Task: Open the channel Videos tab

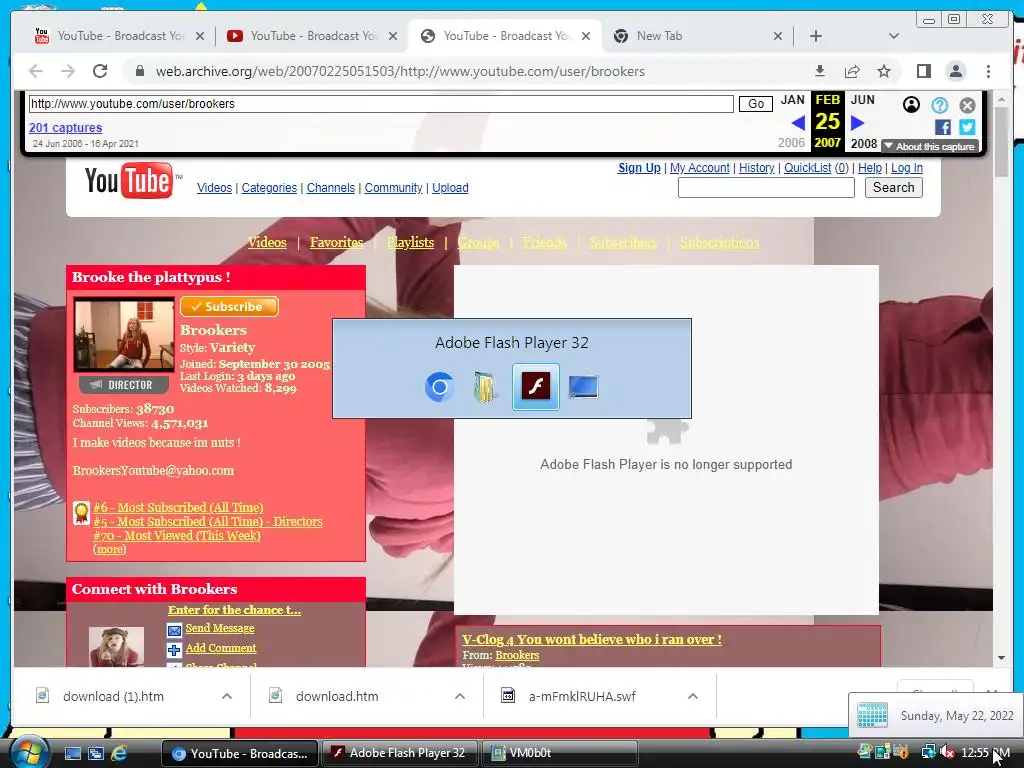Action: (x=267, y=242)
